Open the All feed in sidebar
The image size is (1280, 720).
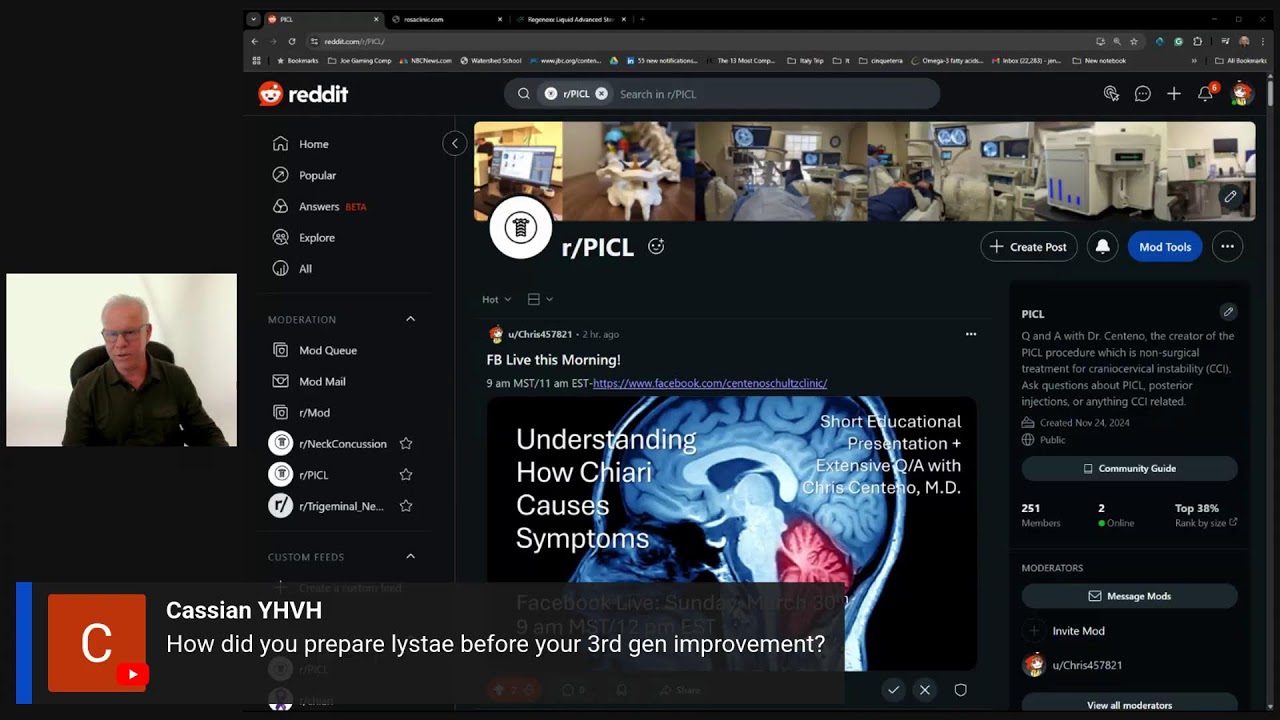tap(305, 269)
